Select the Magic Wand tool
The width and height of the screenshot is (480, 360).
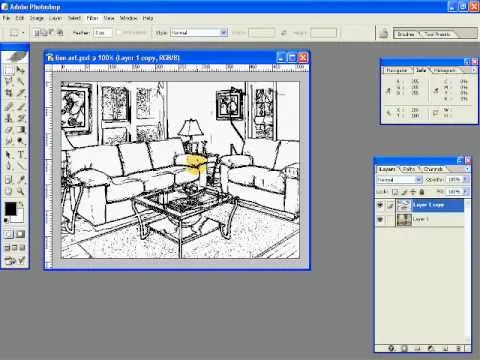[x=21, y=81]
